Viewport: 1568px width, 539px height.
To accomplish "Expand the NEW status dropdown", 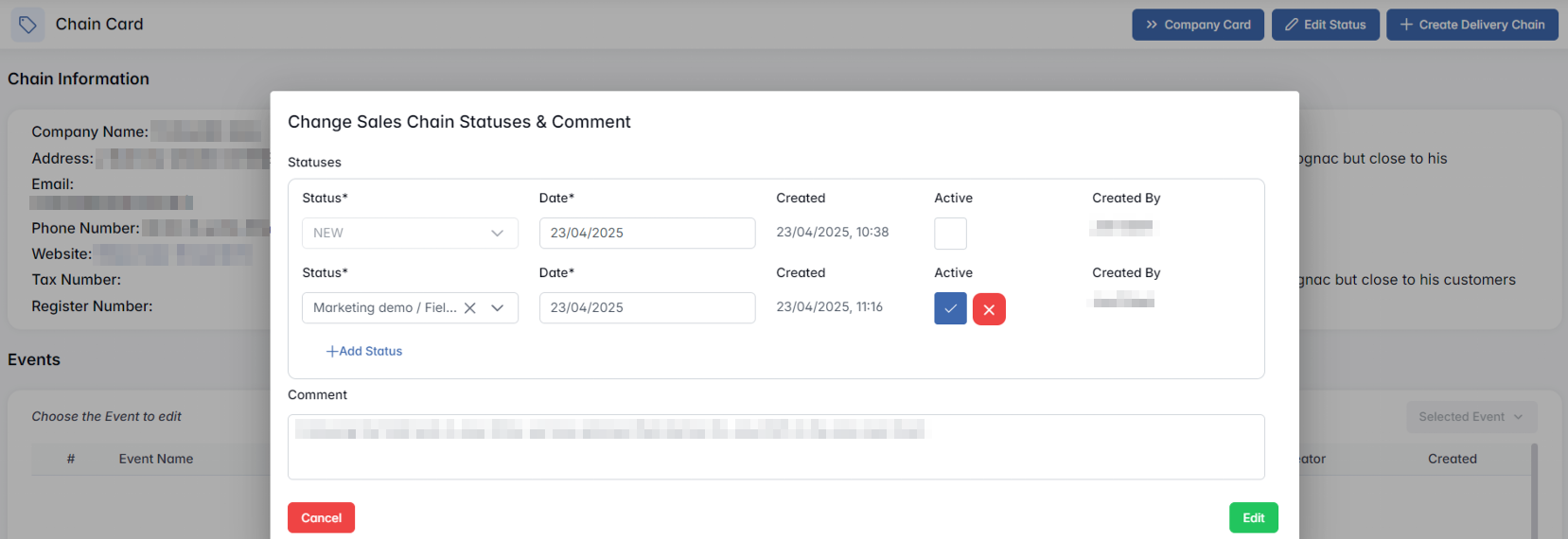I will [x=497, y=234].
